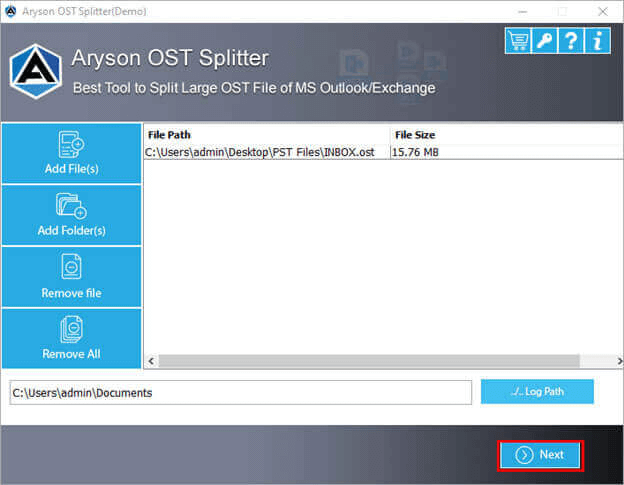Click the Remove file button
This screenshot has width=624, height=485.
(x=72, y=277)
